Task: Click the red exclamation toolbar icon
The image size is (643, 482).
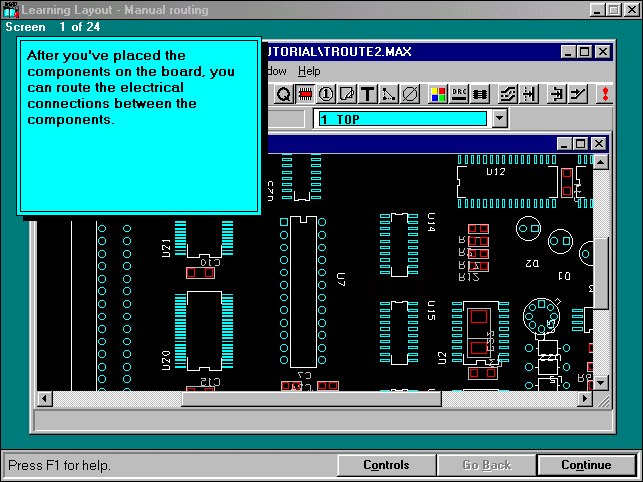Action: pos(605,95)
